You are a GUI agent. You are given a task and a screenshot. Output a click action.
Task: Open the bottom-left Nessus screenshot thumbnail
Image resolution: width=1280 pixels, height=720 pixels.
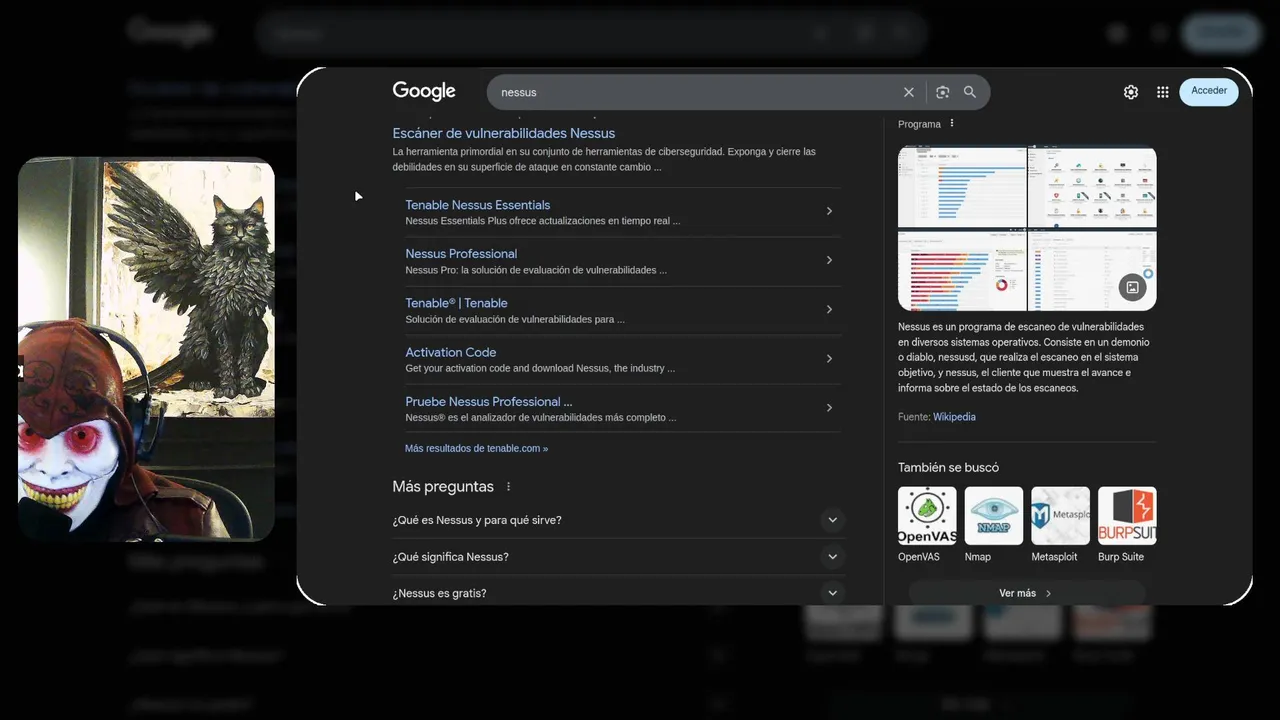pos(962,270)
